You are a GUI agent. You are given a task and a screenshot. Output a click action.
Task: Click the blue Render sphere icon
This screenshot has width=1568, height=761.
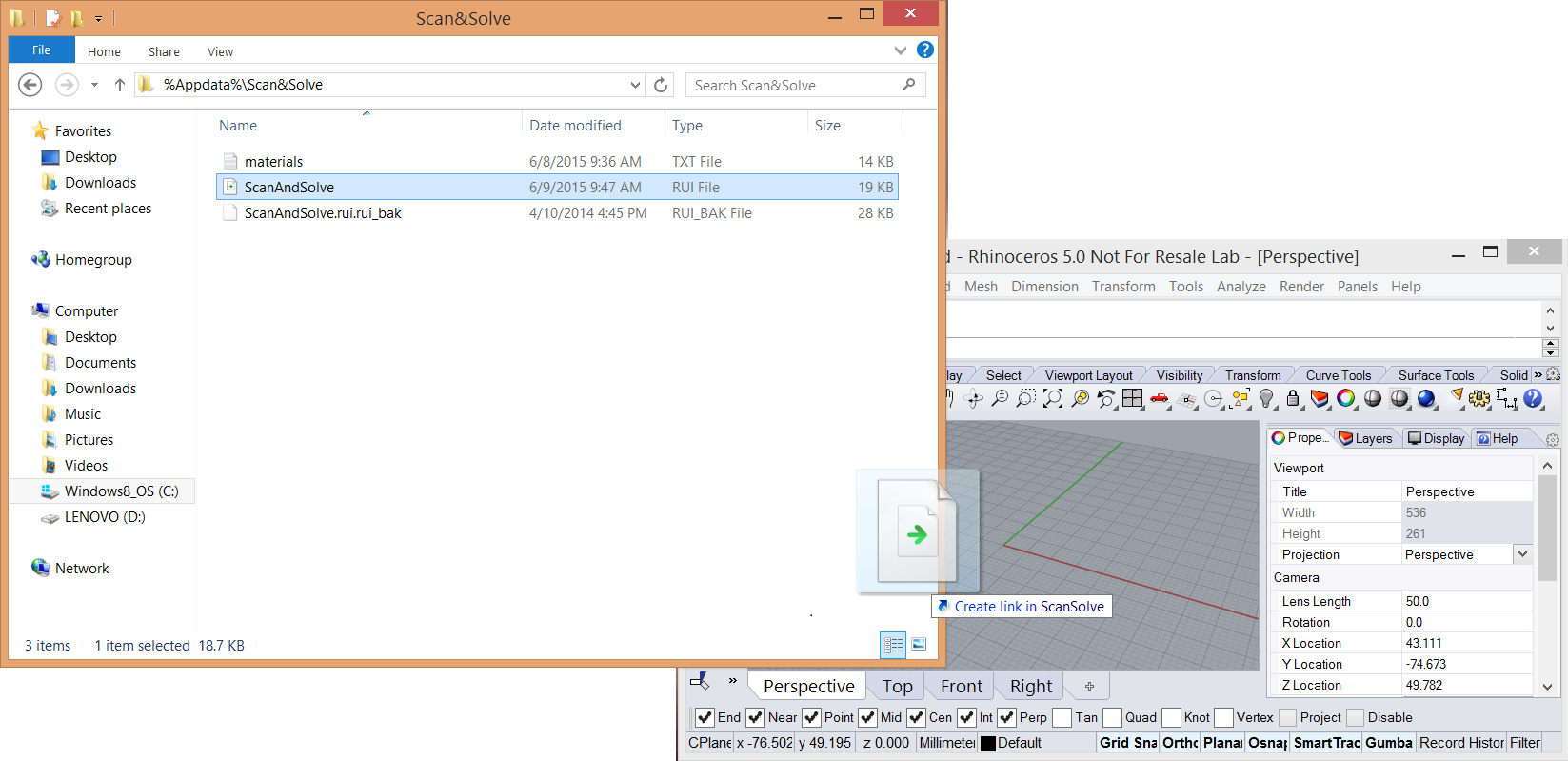click(x=1426, y=399)
